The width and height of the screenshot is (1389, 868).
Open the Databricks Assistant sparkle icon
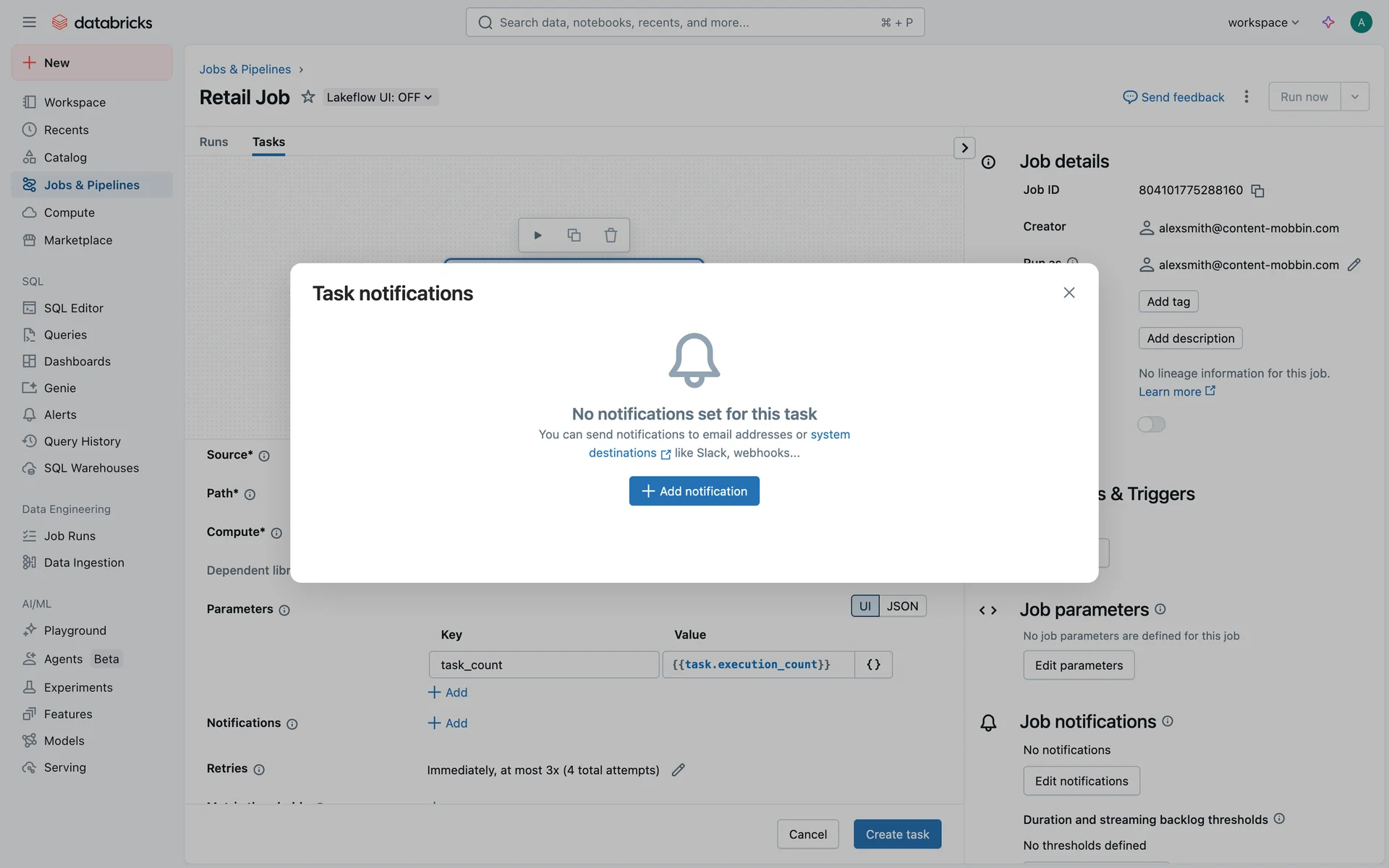1328,22
